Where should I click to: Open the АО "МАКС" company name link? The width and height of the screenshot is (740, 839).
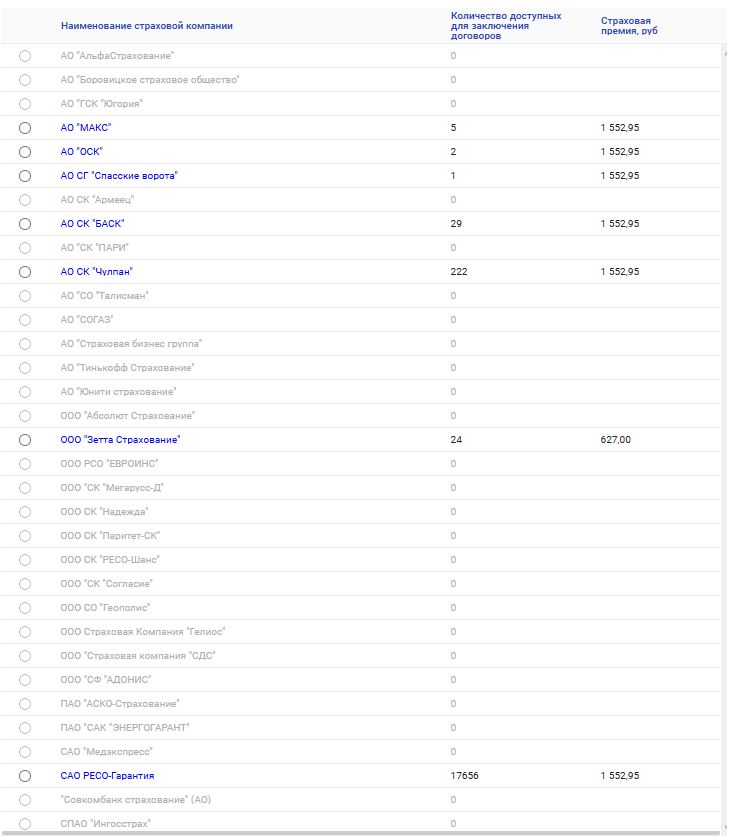tap(85, 128)
